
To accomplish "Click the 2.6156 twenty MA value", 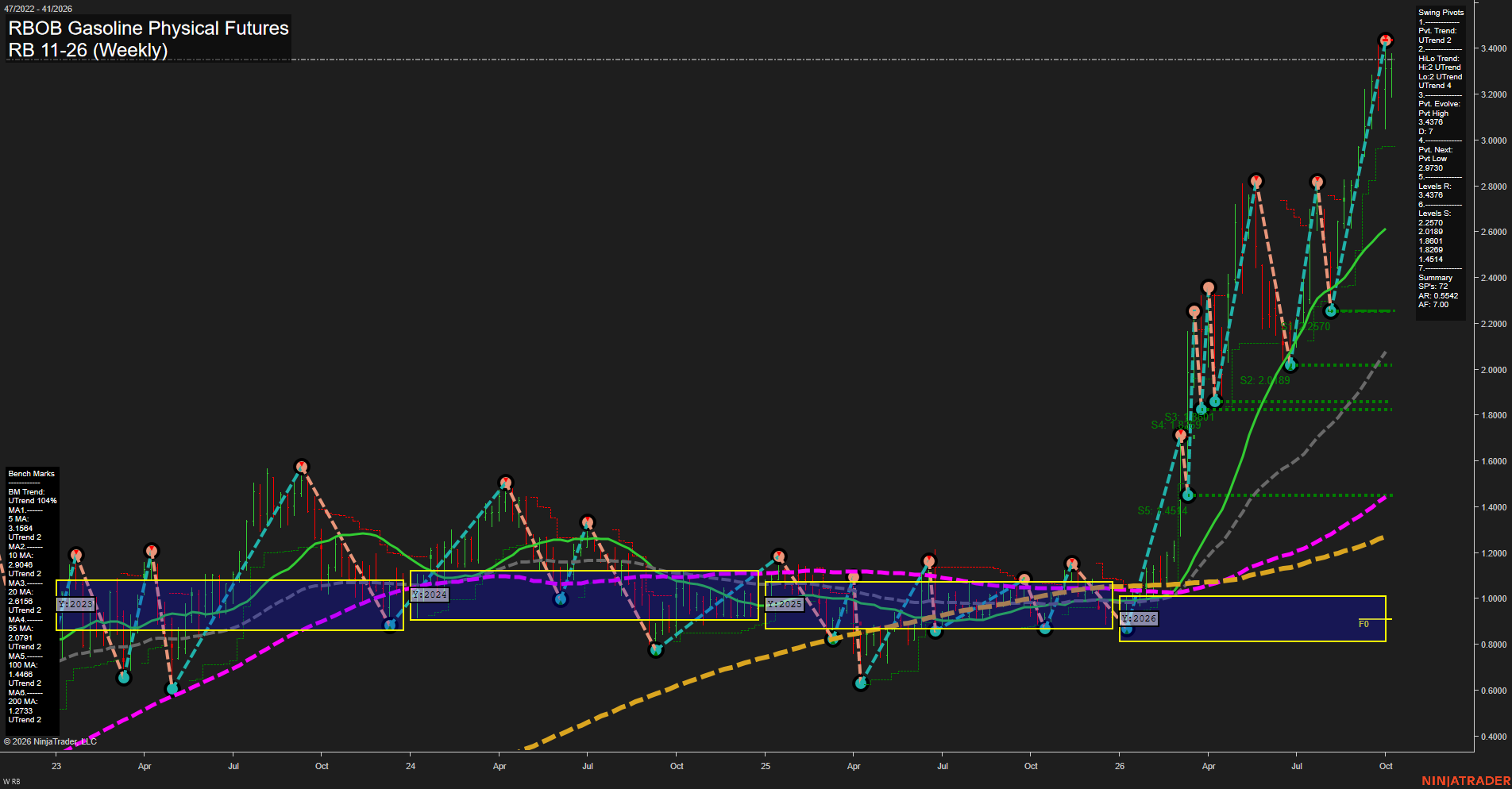I will [x=21, y=602].
